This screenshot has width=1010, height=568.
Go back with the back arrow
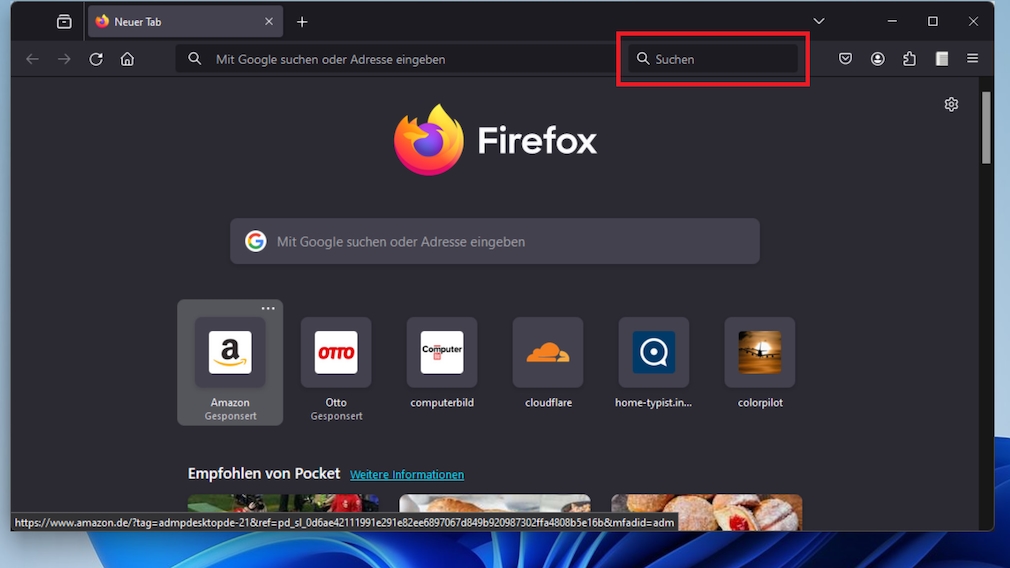point(32,59)
